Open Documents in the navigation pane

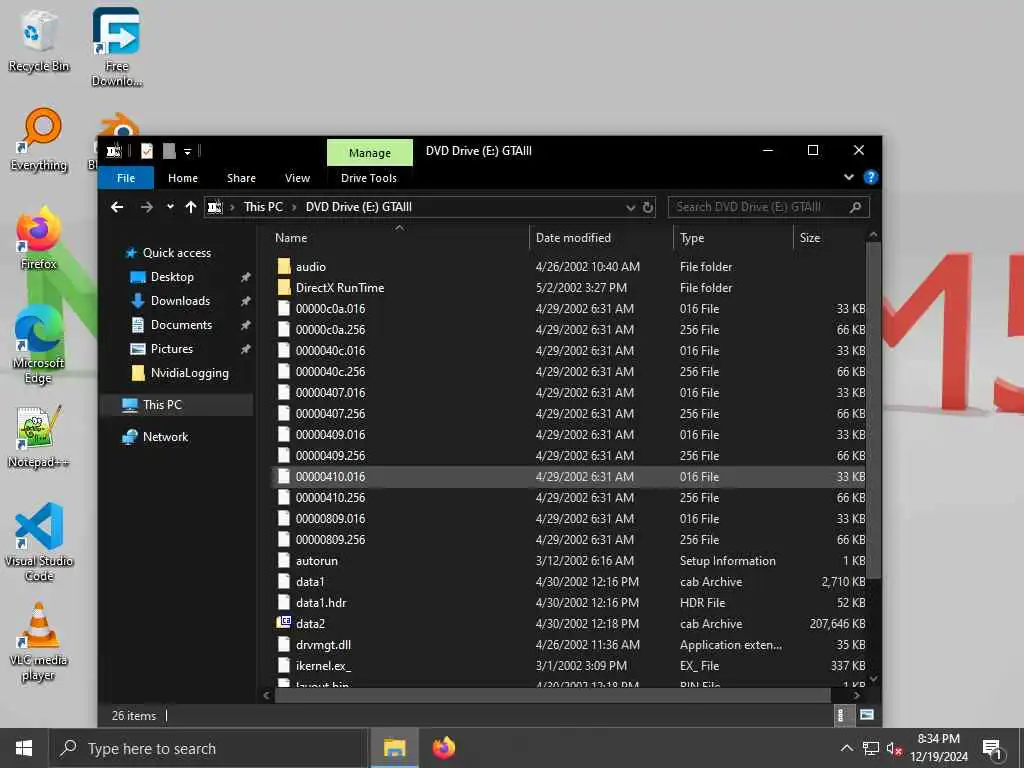point(181,325)
